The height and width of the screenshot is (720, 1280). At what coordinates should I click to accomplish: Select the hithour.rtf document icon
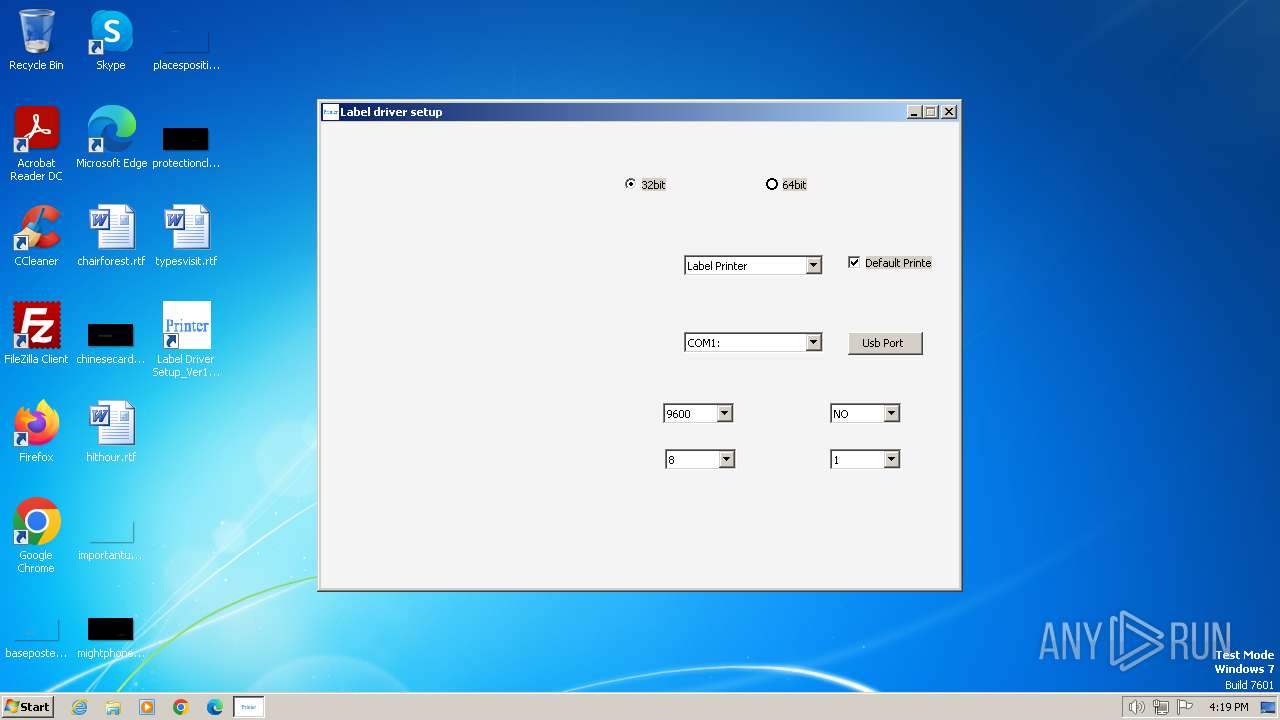[x=111, y=431]
